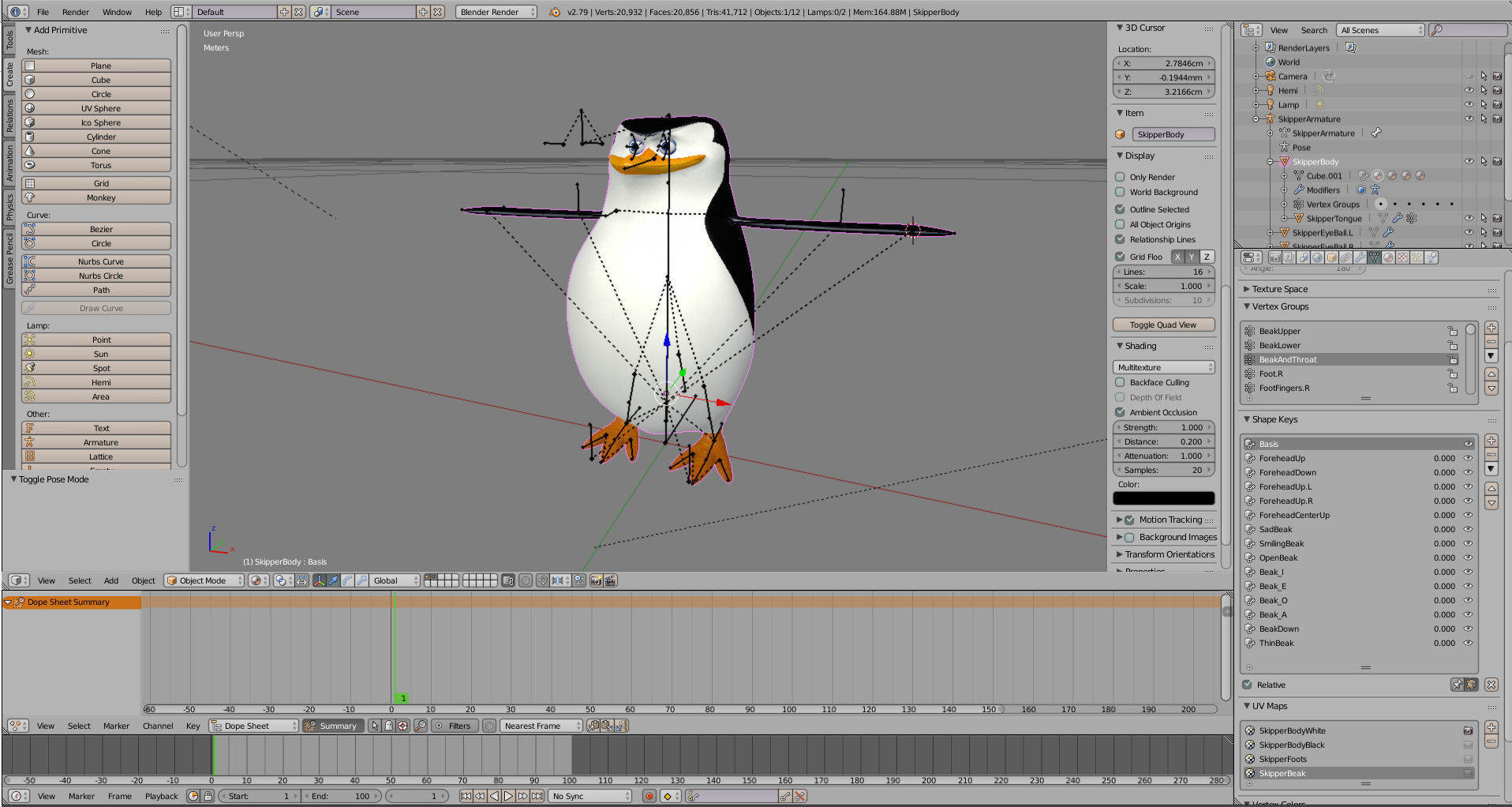Adjust the AO Strength slider
Screen dimensions: 1512x807
pyautogui.click(x=1163, y=427)
